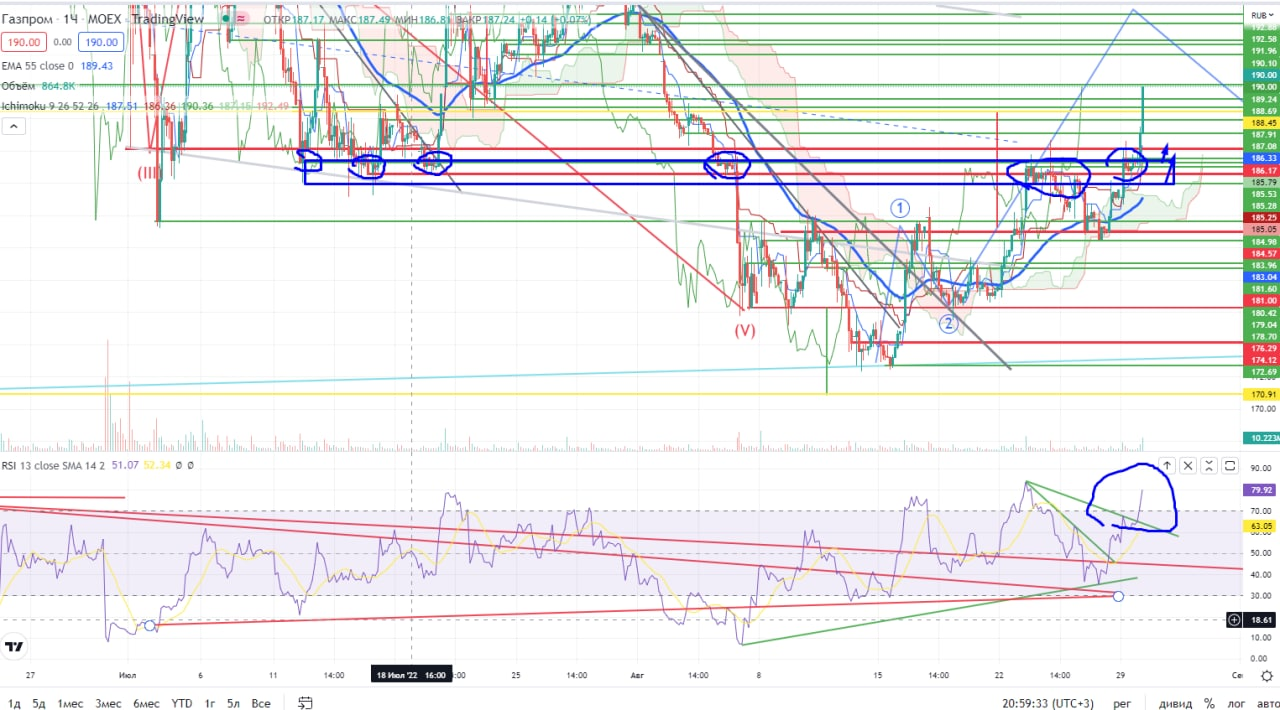1280x710 pixels.
Task: Move RSI pane up with arrow icon
Action: click(1166, 466)
